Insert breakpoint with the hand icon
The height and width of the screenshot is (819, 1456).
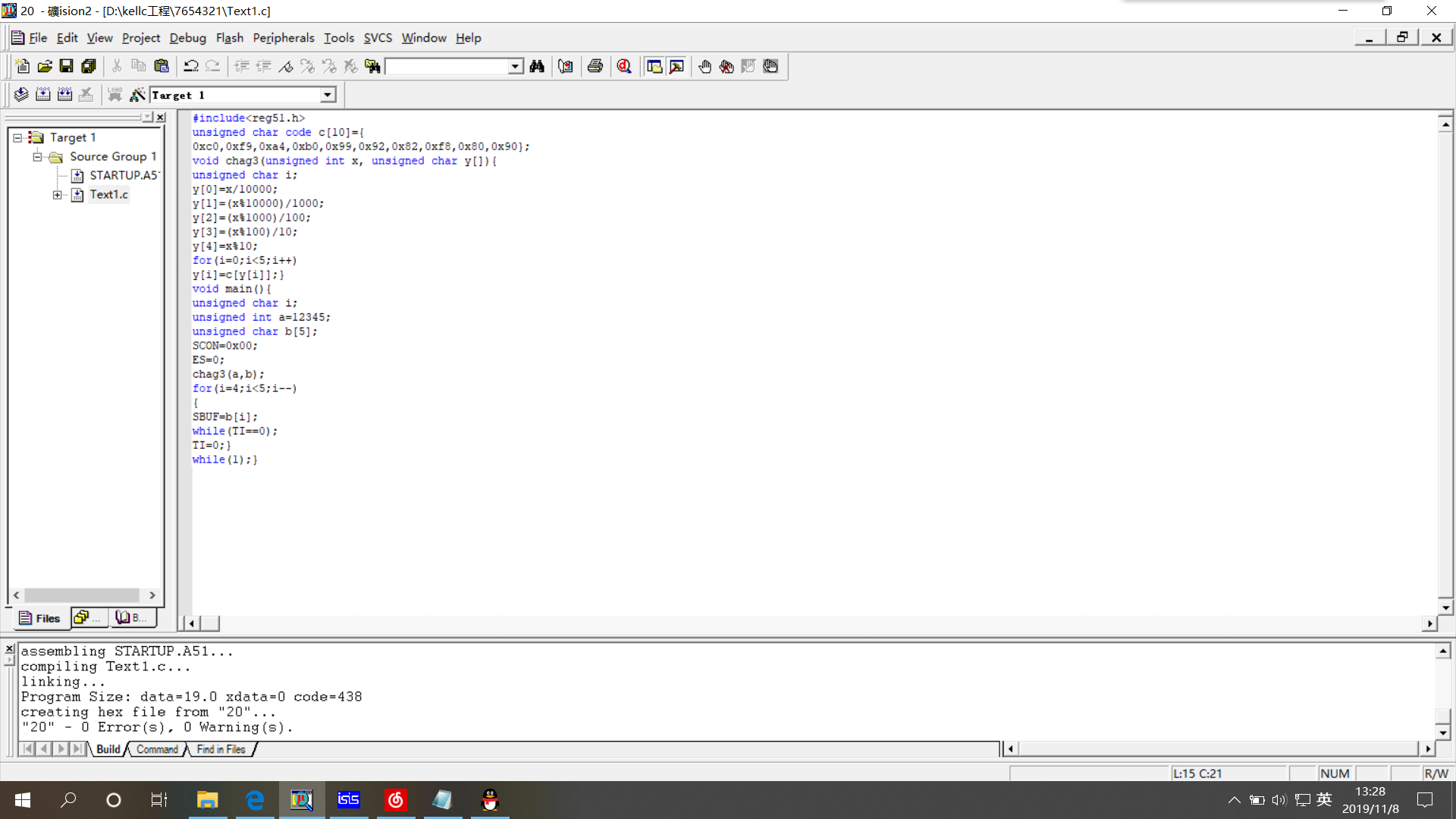[x=704, y=67]
